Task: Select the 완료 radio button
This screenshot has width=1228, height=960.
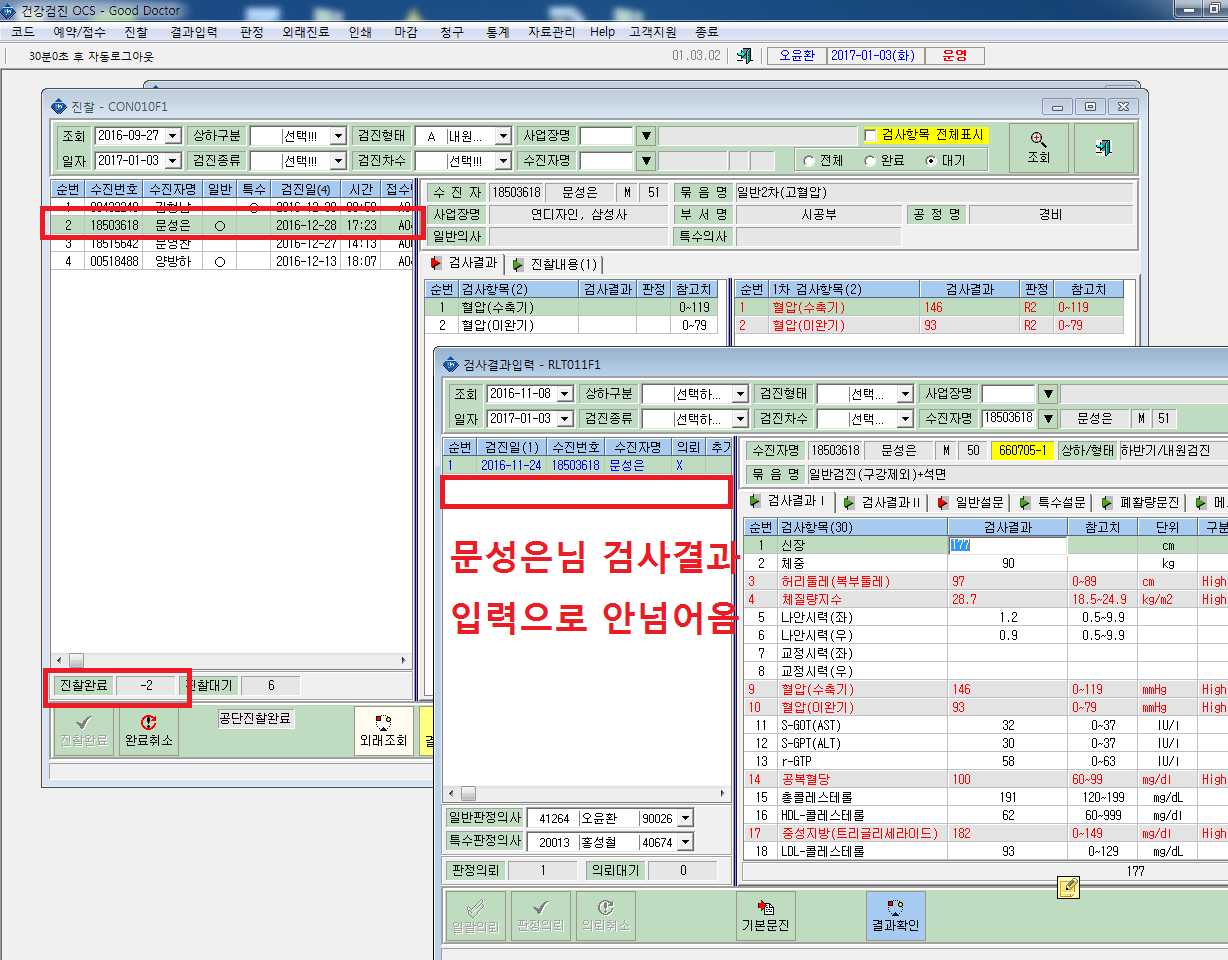Action: point(870,160)
